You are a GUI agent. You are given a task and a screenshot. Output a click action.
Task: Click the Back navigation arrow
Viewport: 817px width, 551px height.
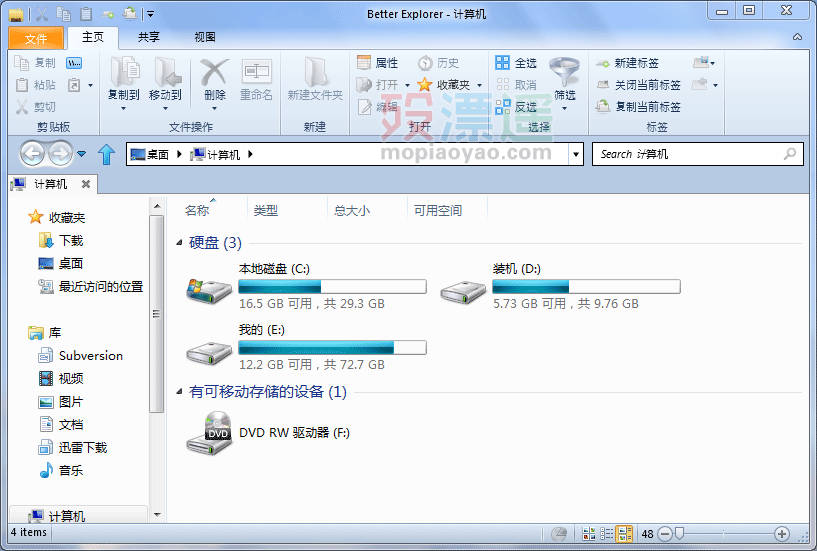pos(33,154)
